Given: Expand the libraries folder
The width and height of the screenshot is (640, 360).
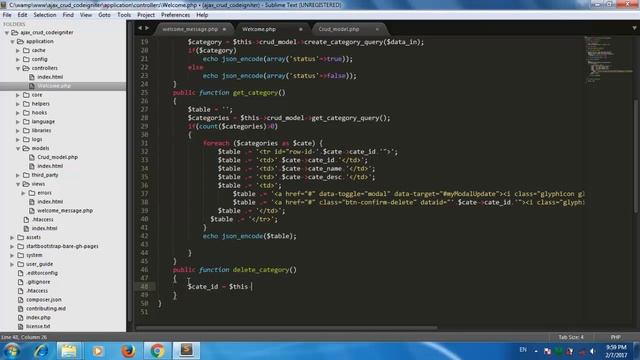Looking at the screenshot, I should click(18, 131).
